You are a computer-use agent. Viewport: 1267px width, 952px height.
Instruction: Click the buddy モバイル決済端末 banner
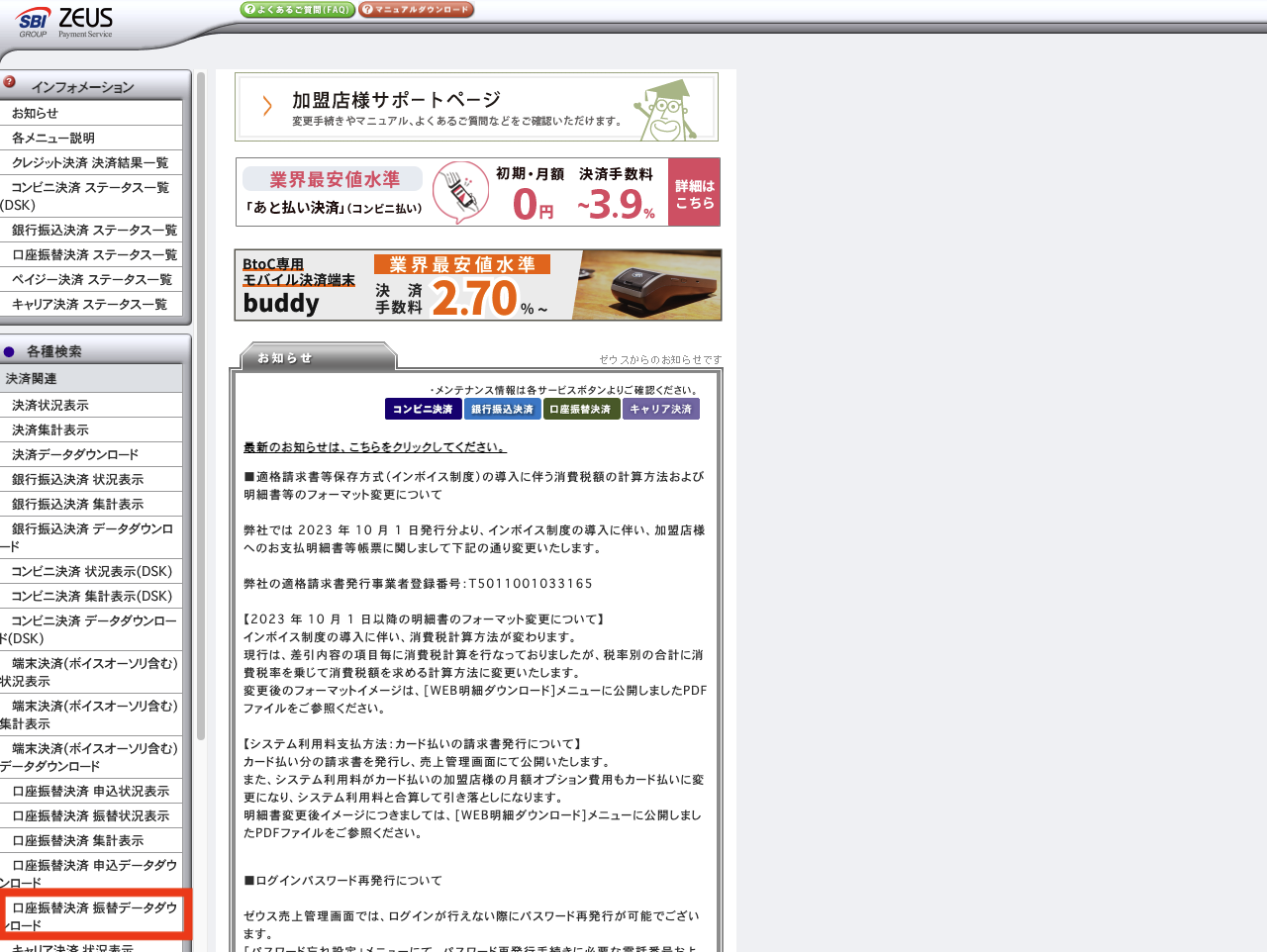pyautogui.click(x=478, y=285)
